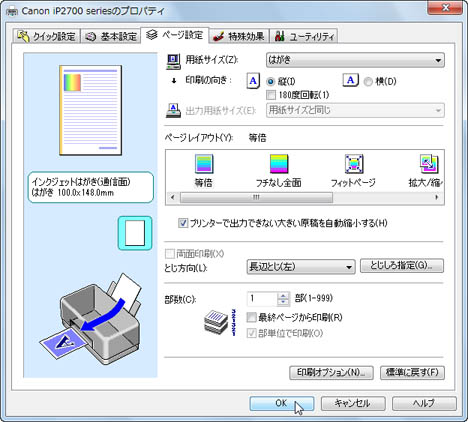Select the 横 landscape radio button

click(x=368, y=82)
